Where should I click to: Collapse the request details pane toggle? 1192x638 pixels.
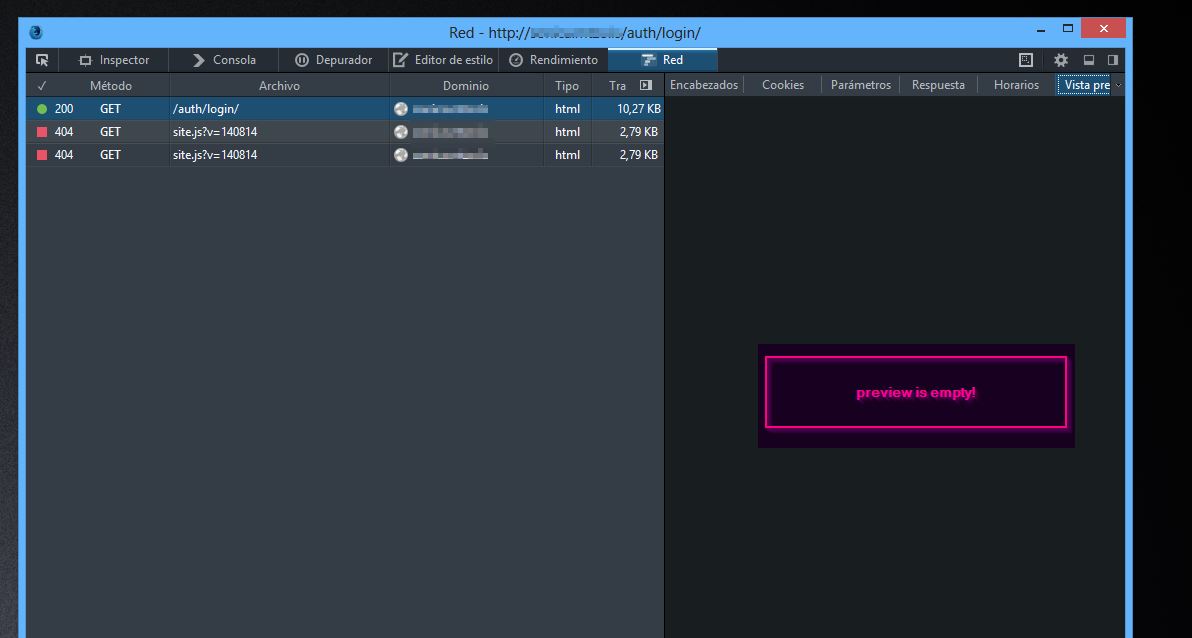tap(646, 85)
